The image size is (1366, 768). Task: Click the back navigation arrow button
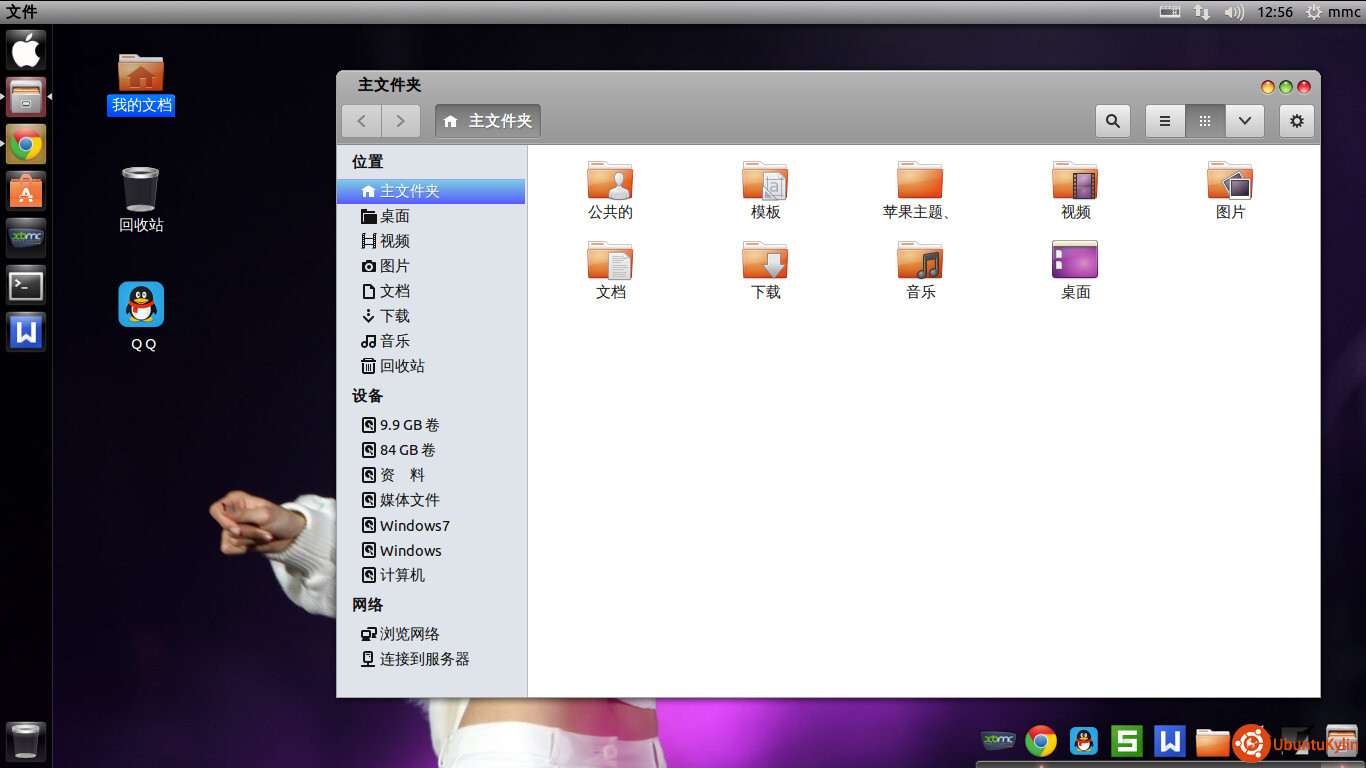click(x=361, y=121)
